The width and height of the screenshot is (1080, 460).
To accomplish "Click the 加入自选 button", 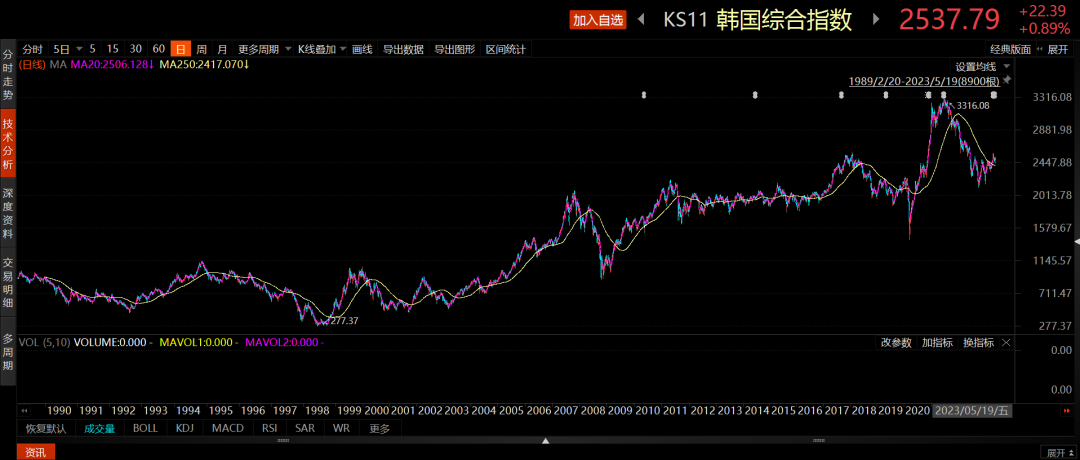I will [596, 20].
